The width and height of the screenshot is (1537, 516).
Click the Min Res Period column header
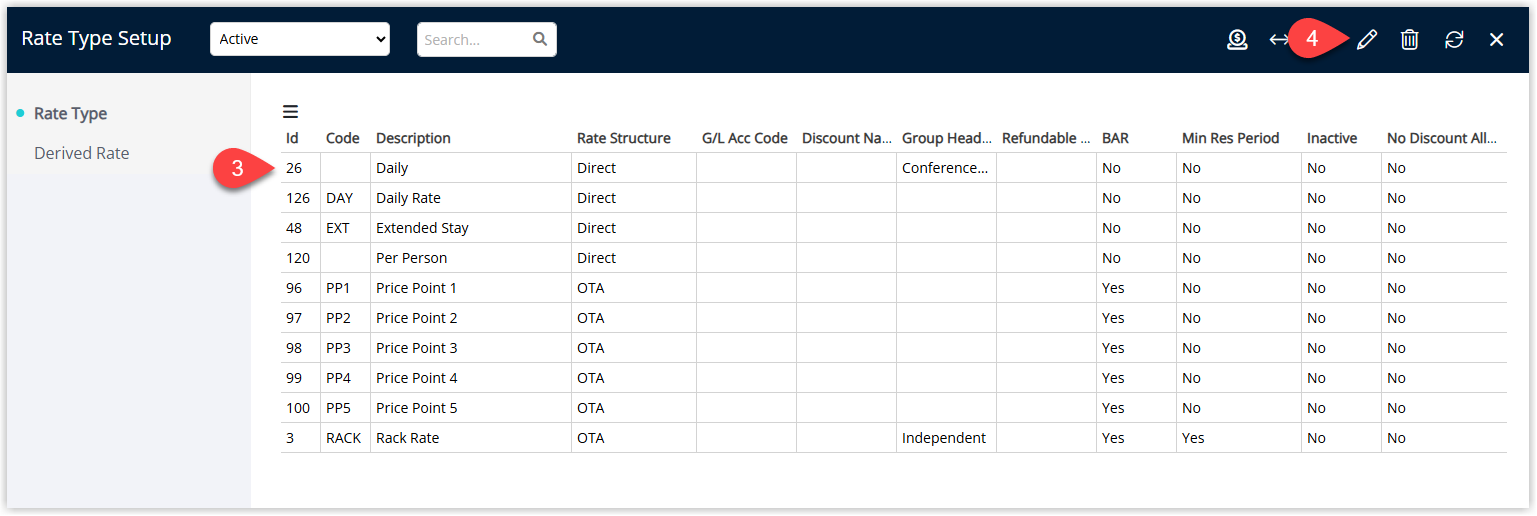point(1231,138)
